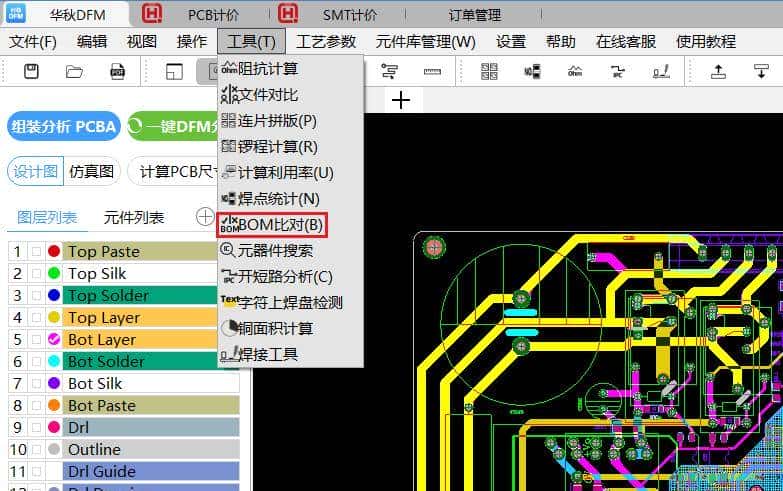The image size is (783, 491).
Task: Click the PDF export toolbar icon
Action: click(x=117, y=71)
